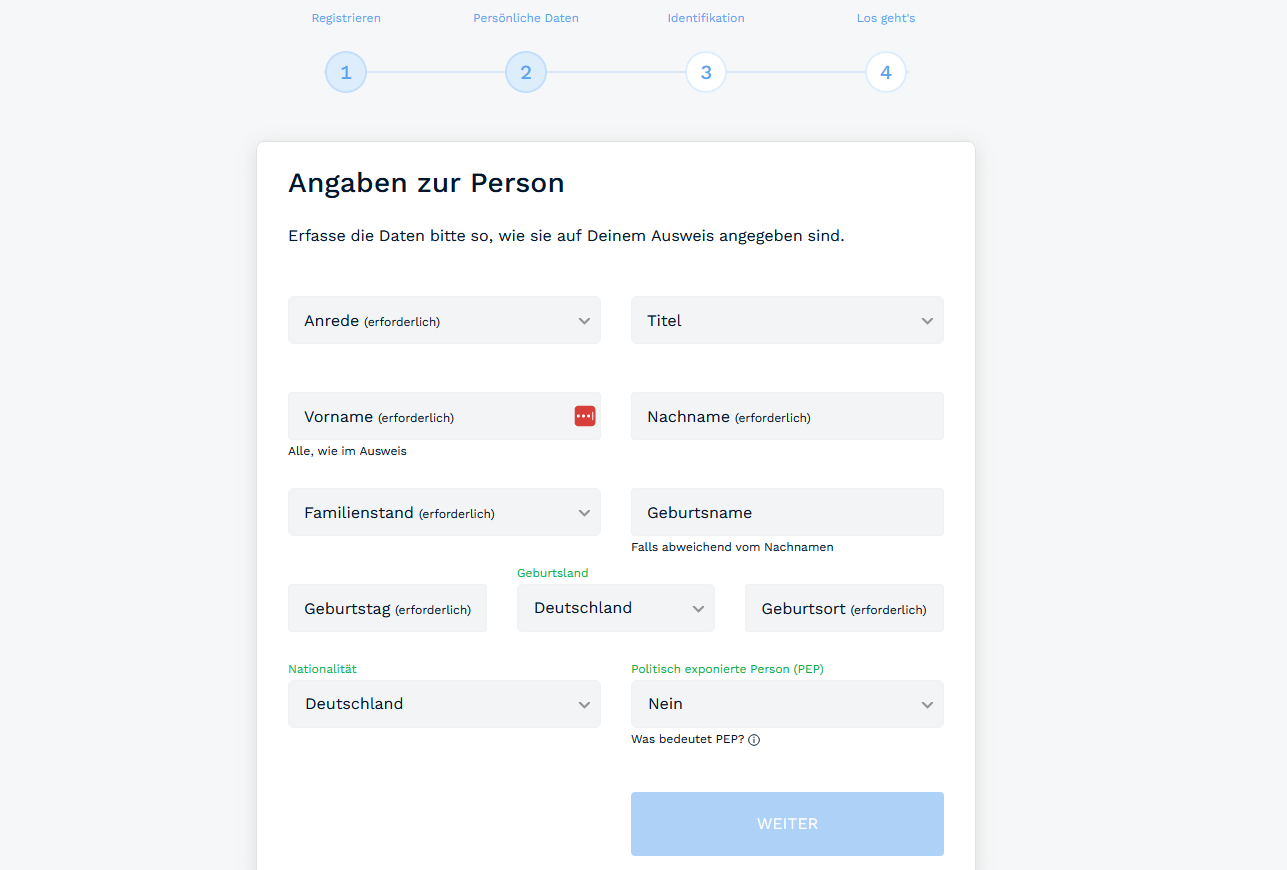This screenshot has width=1287, height=870.
Task: Click step 1 Registrieren circle
Action: click(x=346, y=73)
